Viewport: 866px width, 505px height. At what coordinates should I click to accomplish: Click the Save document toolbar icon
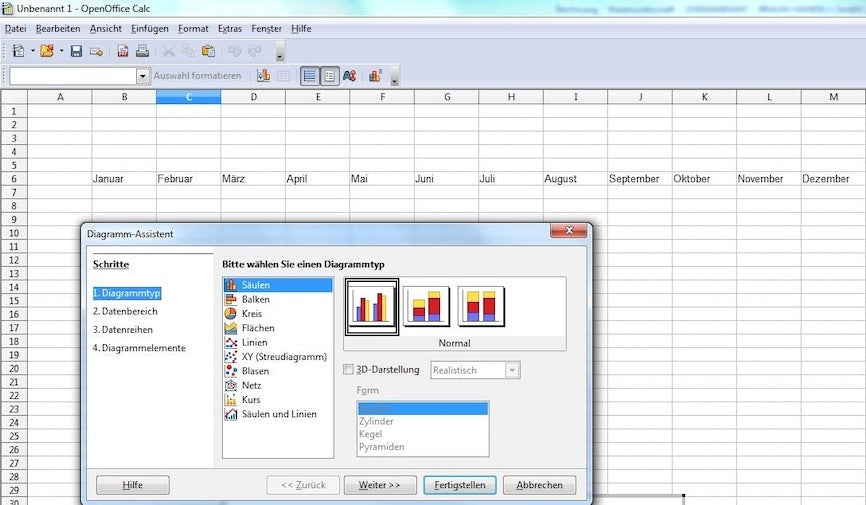point(76,51)
